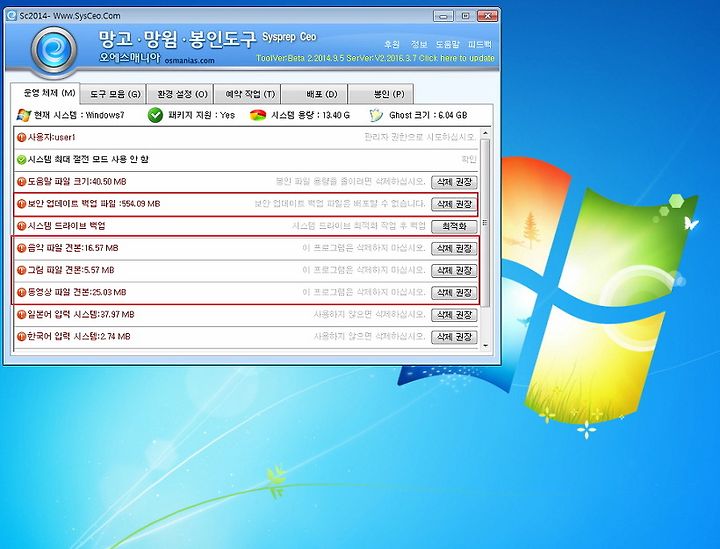The height and width of the screenshot is (549, 720).
Task: Open the 정보 link in header
Action: click(x=419, y=44)
